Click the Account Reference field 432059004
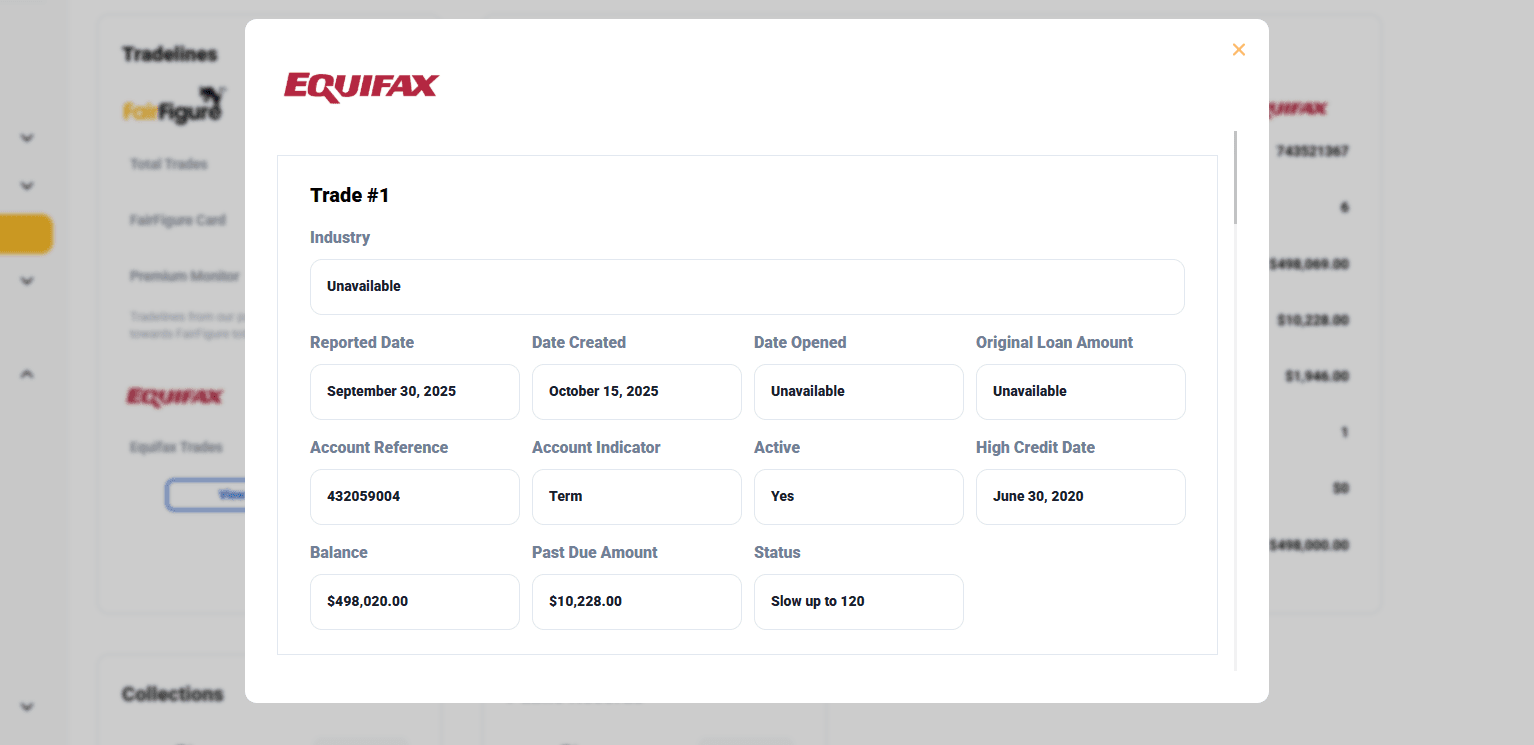The width and height of the screenshot is (1534, 745). point(414,496)
